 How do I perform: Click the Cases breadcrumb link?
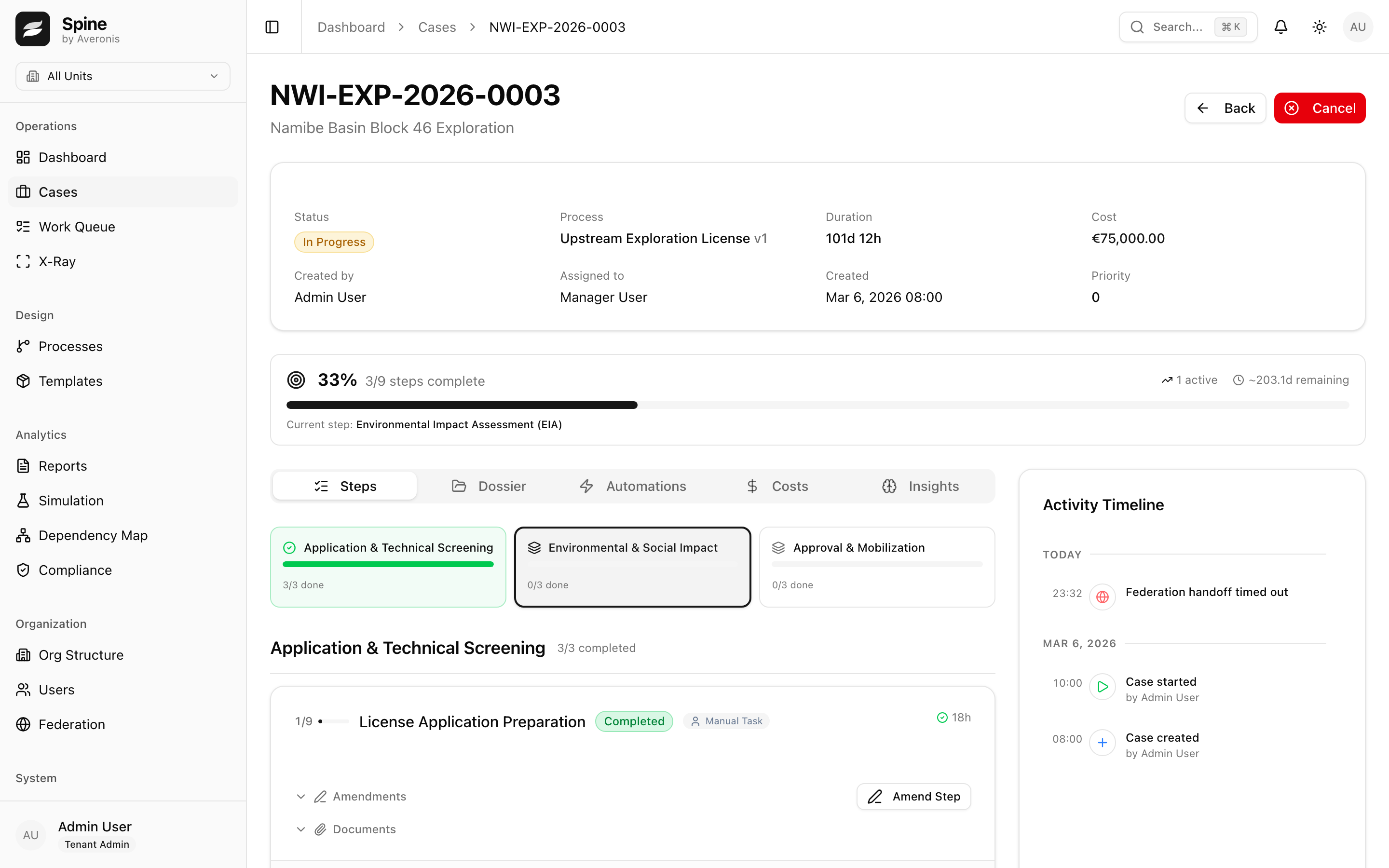(x=437, y=27)
